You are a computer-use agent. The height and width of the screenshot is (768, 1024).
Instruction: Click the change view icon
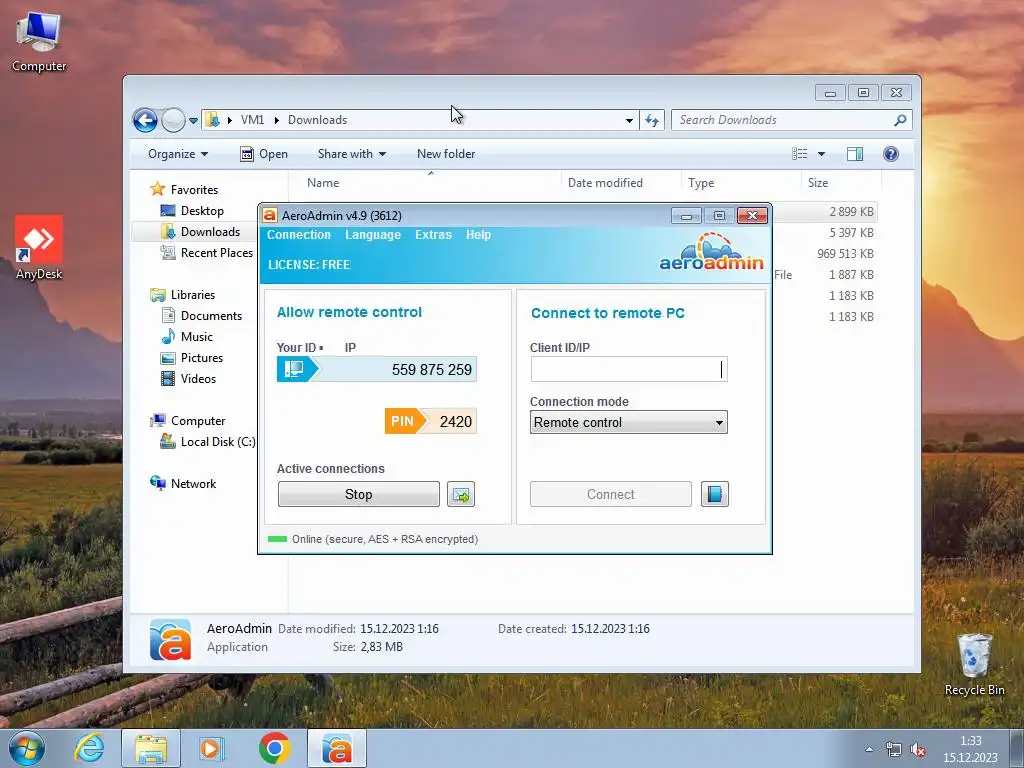[799, 153]
